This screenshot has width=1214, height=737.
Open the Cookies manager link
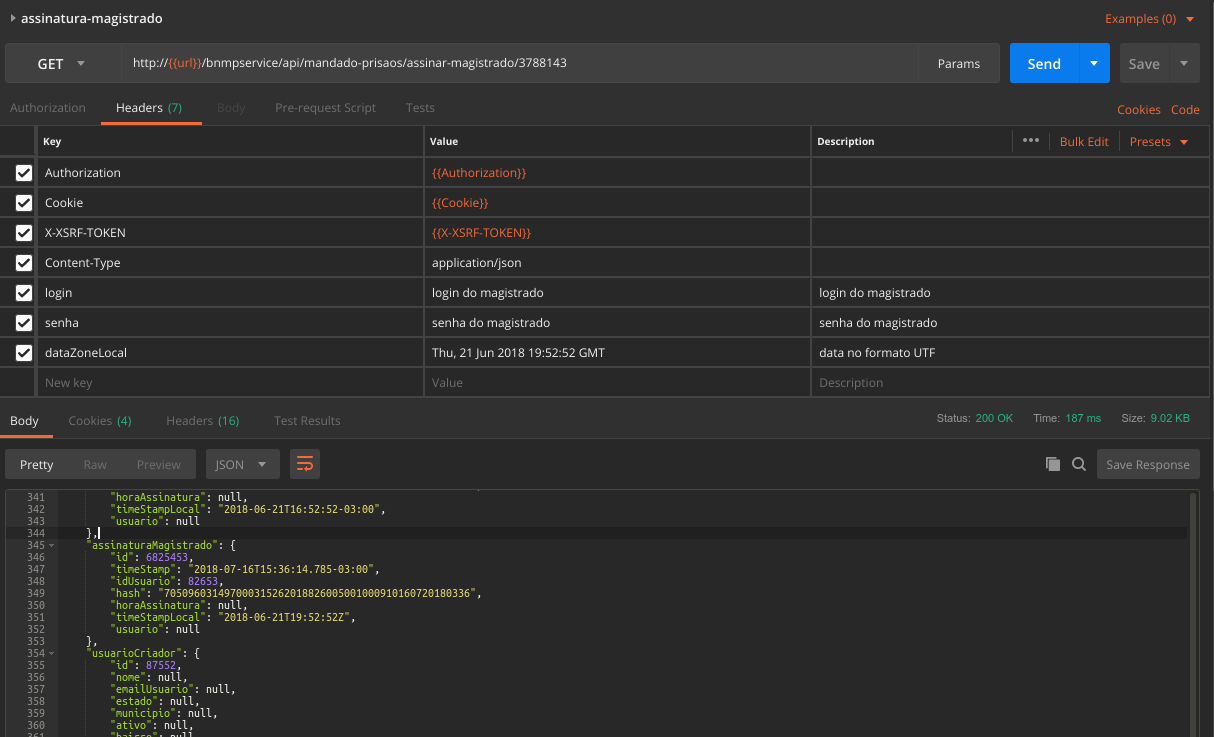[x=1139, y=110]
